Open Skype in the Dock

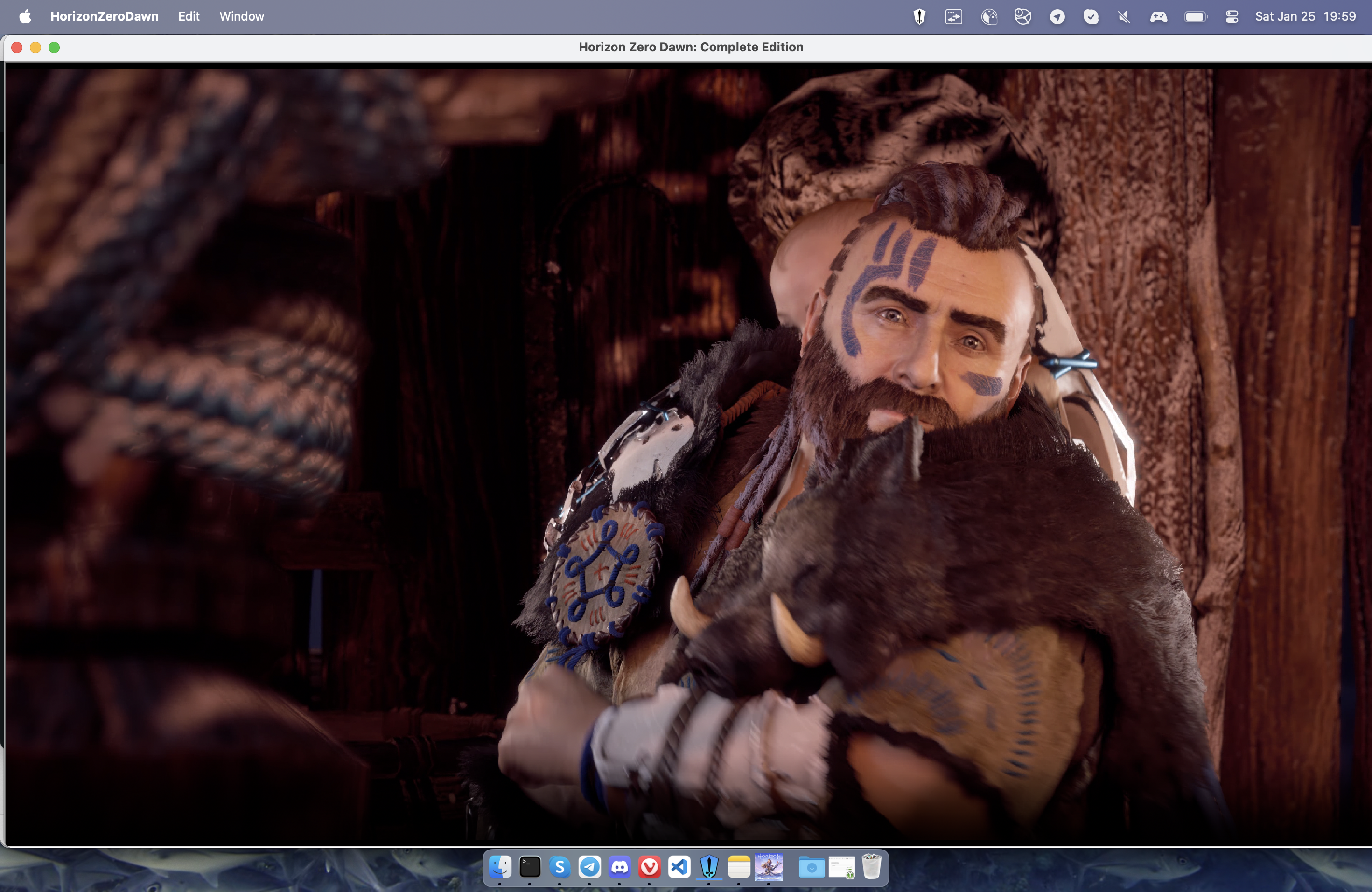[560, 867]
